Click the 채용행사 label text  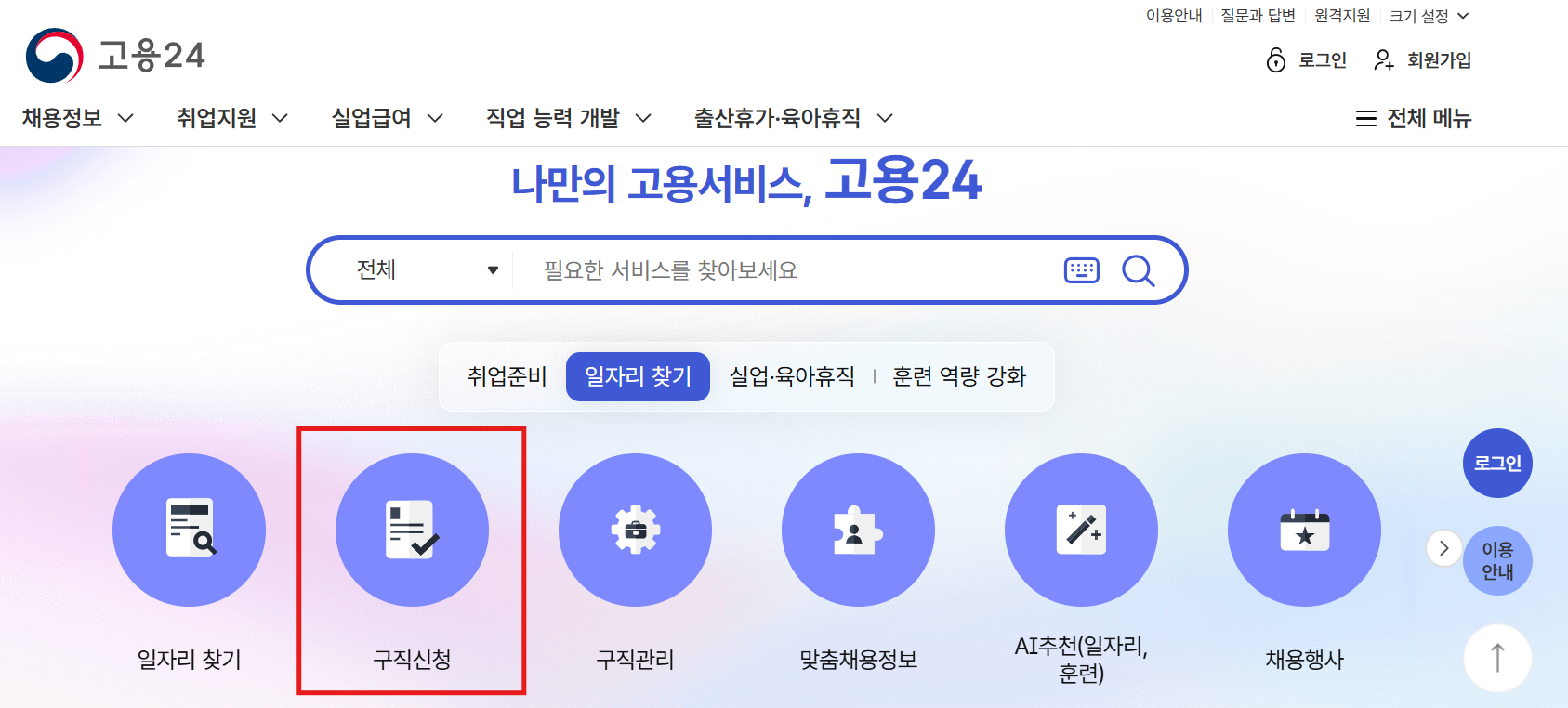coord(1304,660)
